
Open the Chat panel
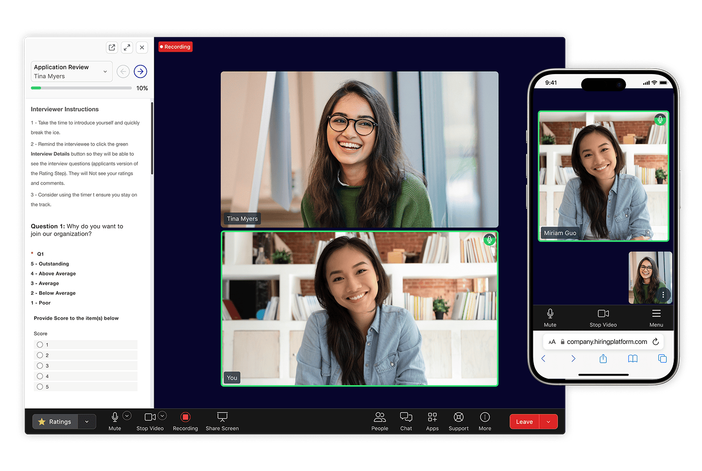(406, 418)
